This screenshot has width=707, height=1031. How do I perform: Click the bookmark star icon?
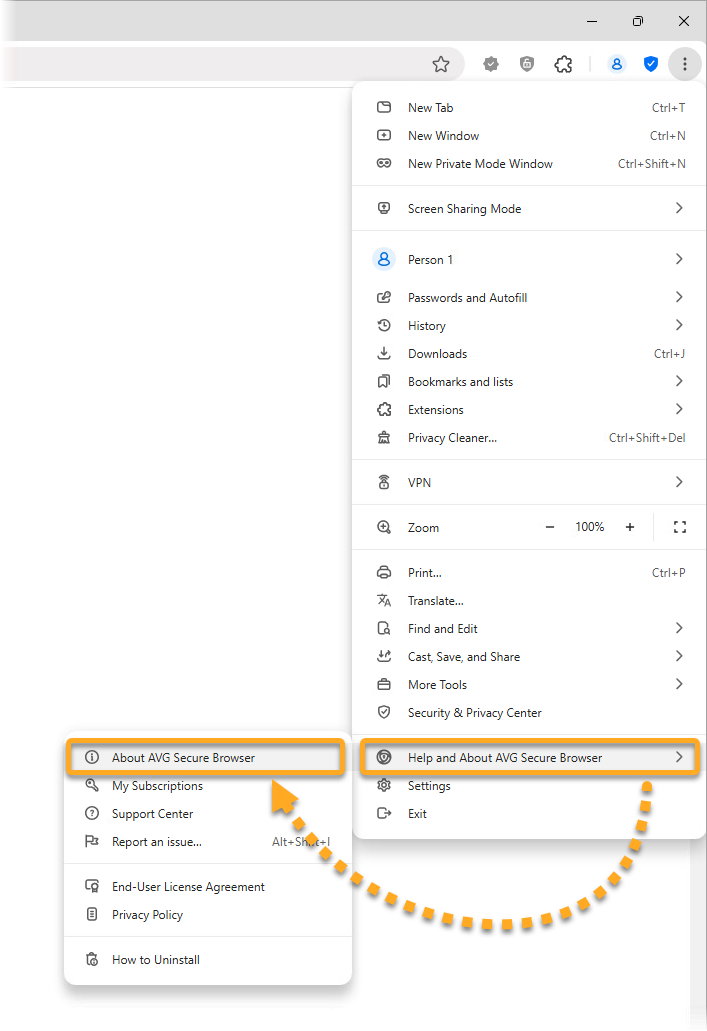[441, 64]
